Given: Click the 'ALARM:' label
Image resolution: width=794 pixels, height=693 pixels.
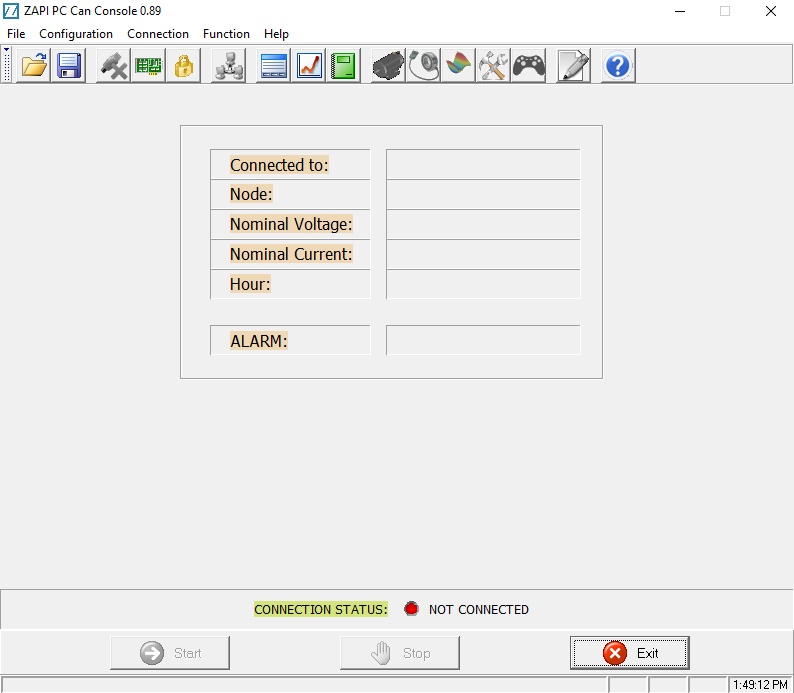Looking at the screenshot, I should 259,341.
